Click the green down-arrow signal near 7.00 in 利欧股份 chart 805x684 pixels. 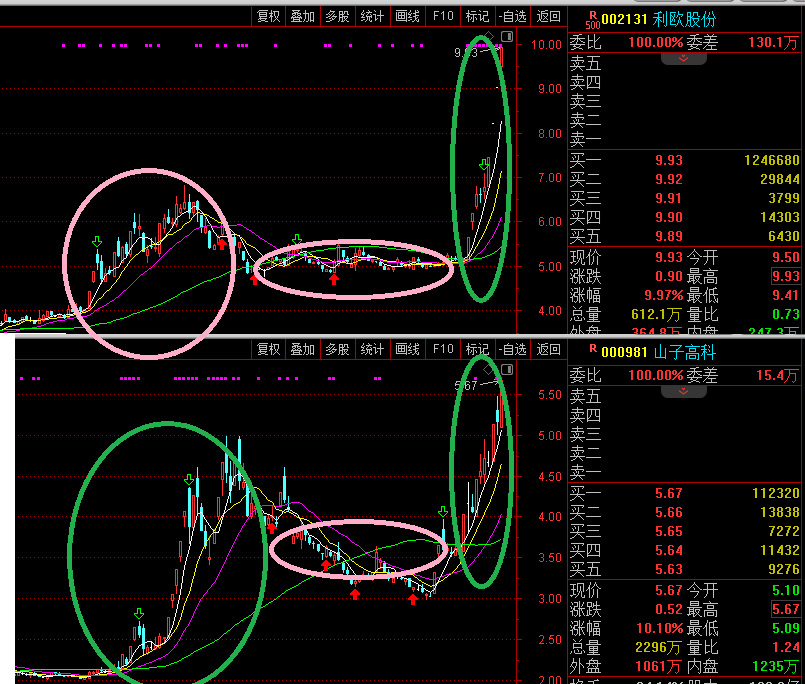[x=484, y=164]
